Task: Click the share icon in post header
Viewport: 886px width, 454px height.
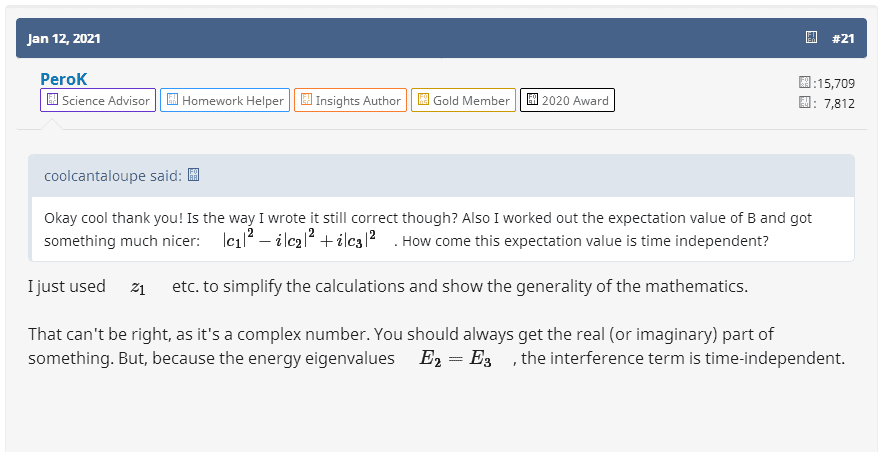Action: pos(812,38)
